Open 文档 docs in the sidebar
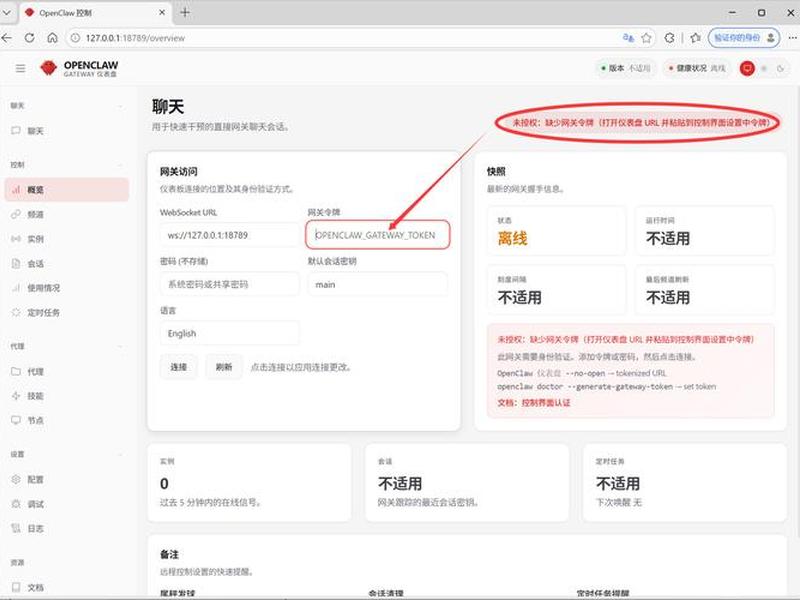Viewport: 800px width, 600px height. click(66, 587)
